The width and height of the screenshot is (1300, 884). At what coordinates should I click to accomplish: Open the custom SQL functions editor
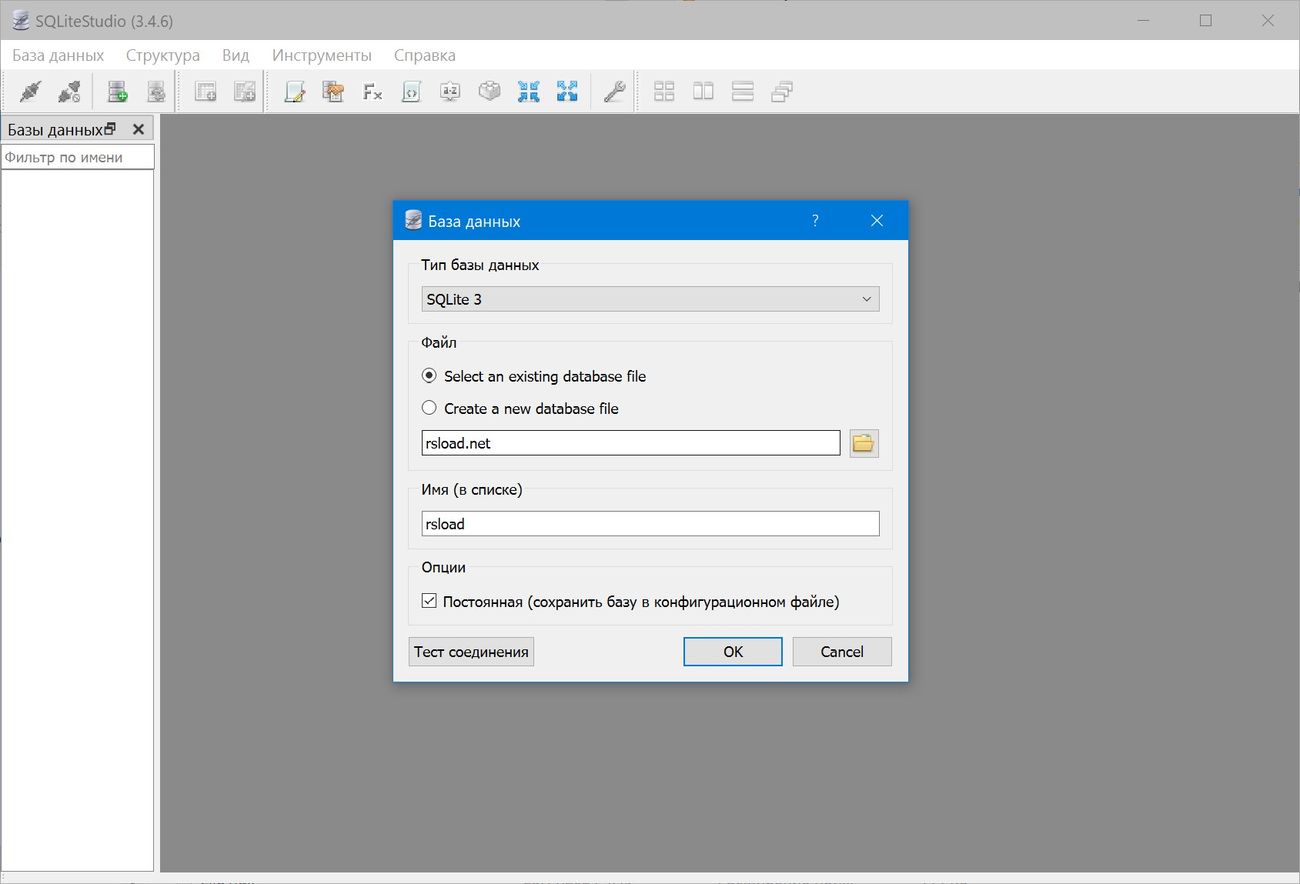tap(372, 91)
